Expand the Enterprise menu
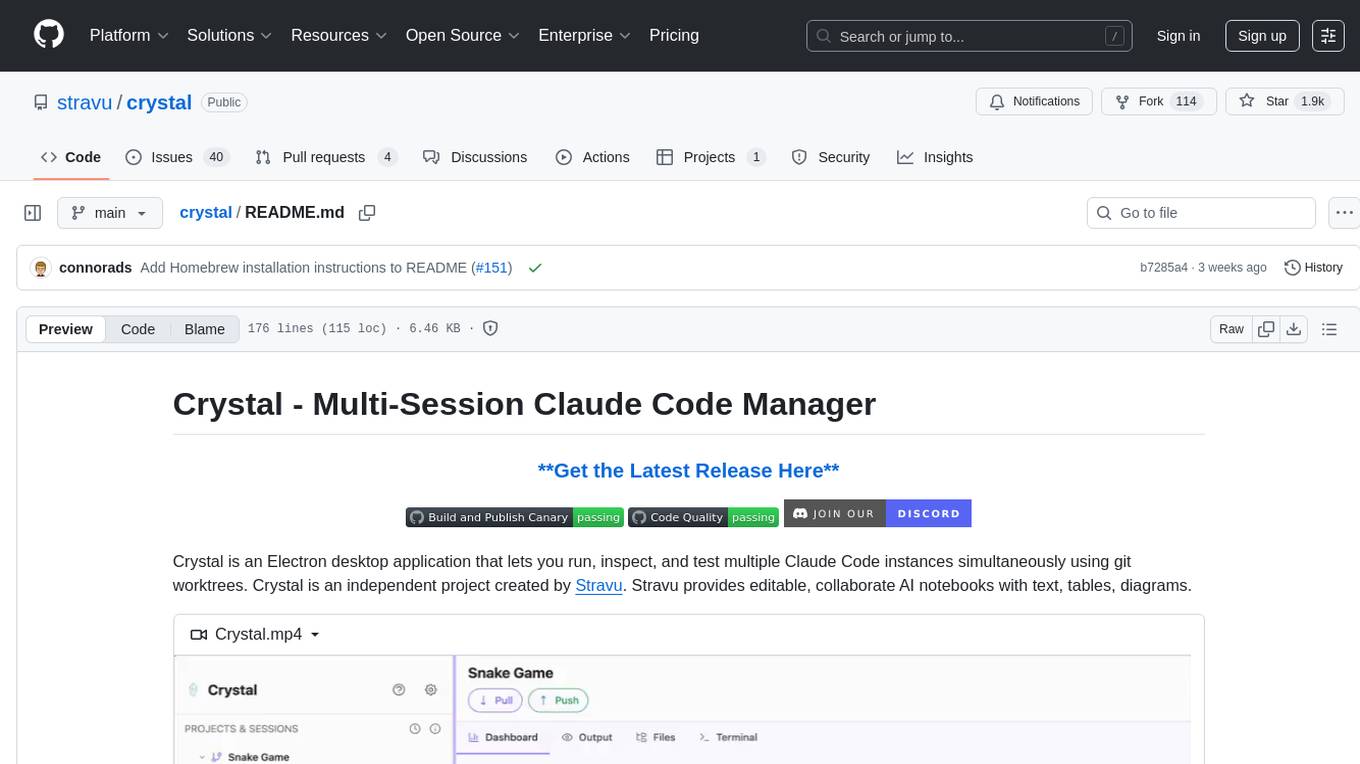The height and width of the screenshot is (764, 1360). (x=584, y=35)
